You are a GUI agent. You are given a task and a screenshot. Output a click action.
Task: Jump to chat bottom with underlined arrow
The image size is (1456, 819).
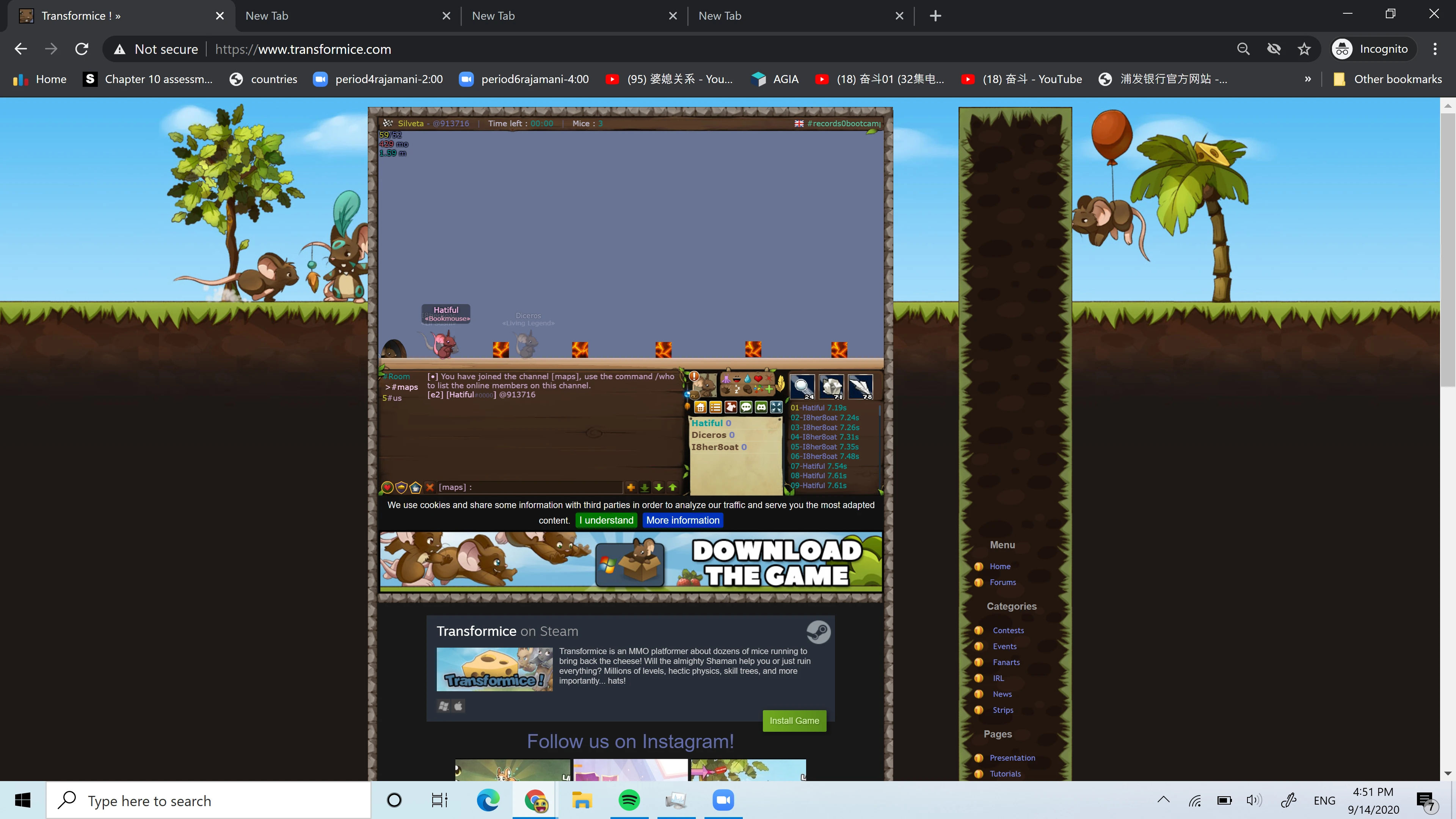(644, 487)
